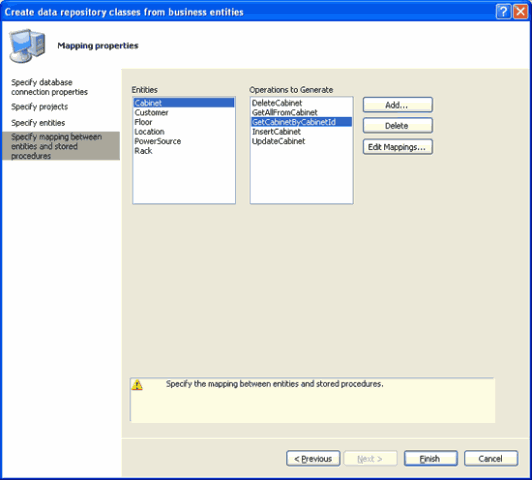The image size is (532, 480).
Task: Click the Add... button
Action: pyautogui.click(x=398, y=105)
